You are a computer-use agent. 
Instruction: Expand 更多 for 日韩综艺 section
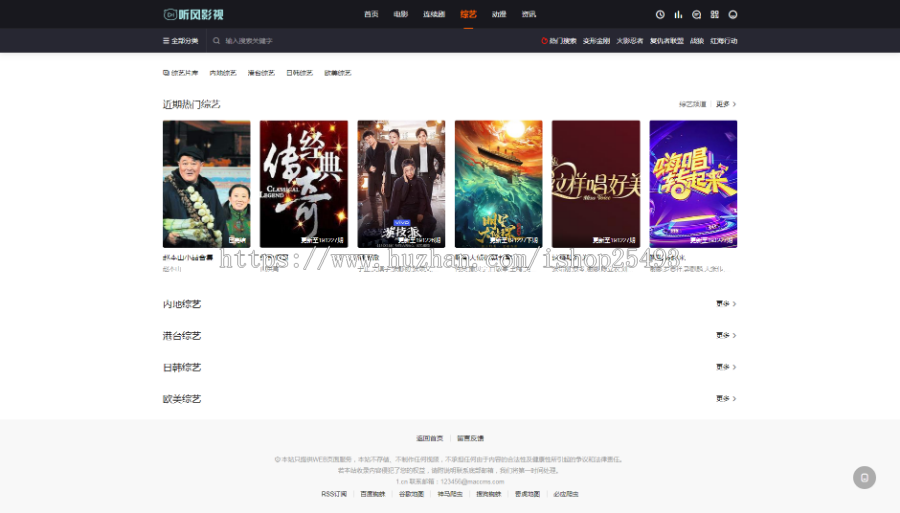[x=726, y=367]
